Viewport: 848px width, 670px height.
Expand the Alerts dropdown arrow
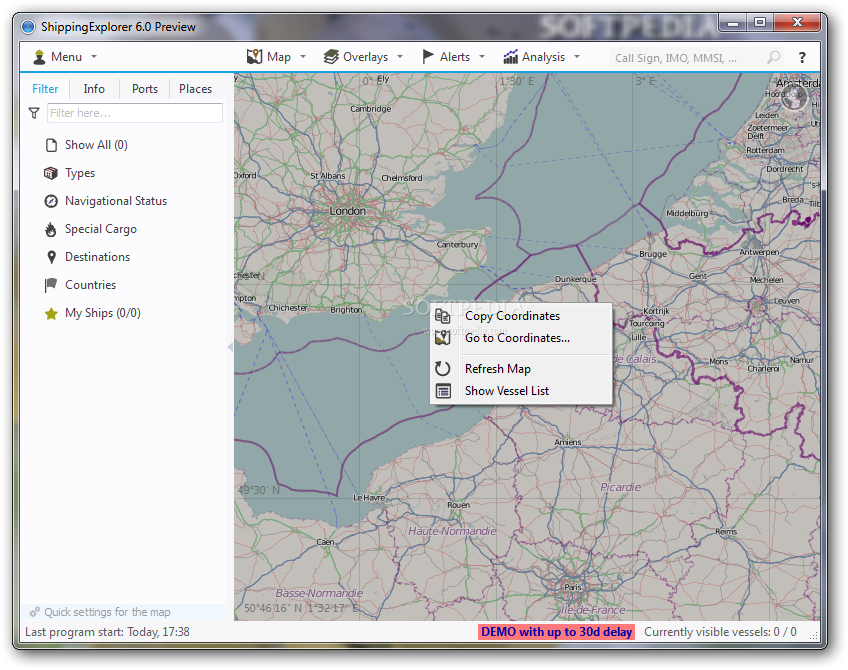pyautogui.click(x=482, y=57)
